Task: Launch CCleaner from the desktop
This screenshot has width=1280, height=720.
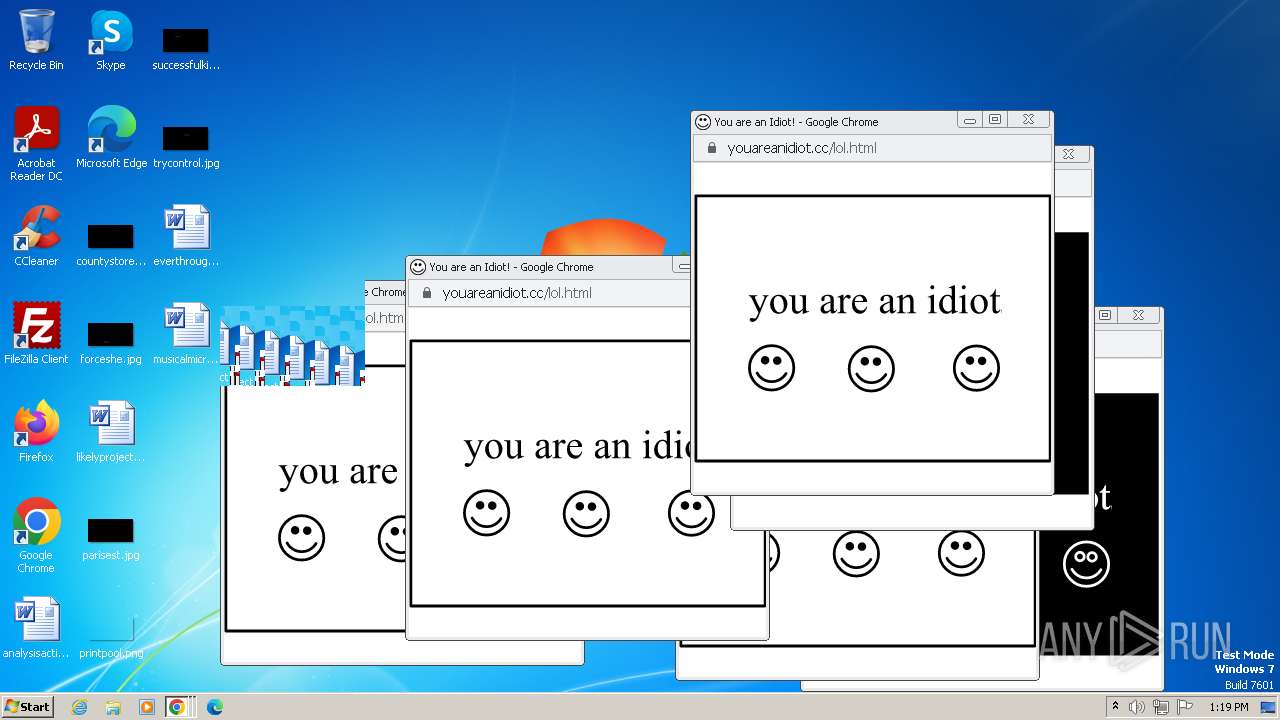Action: (36, 236)
